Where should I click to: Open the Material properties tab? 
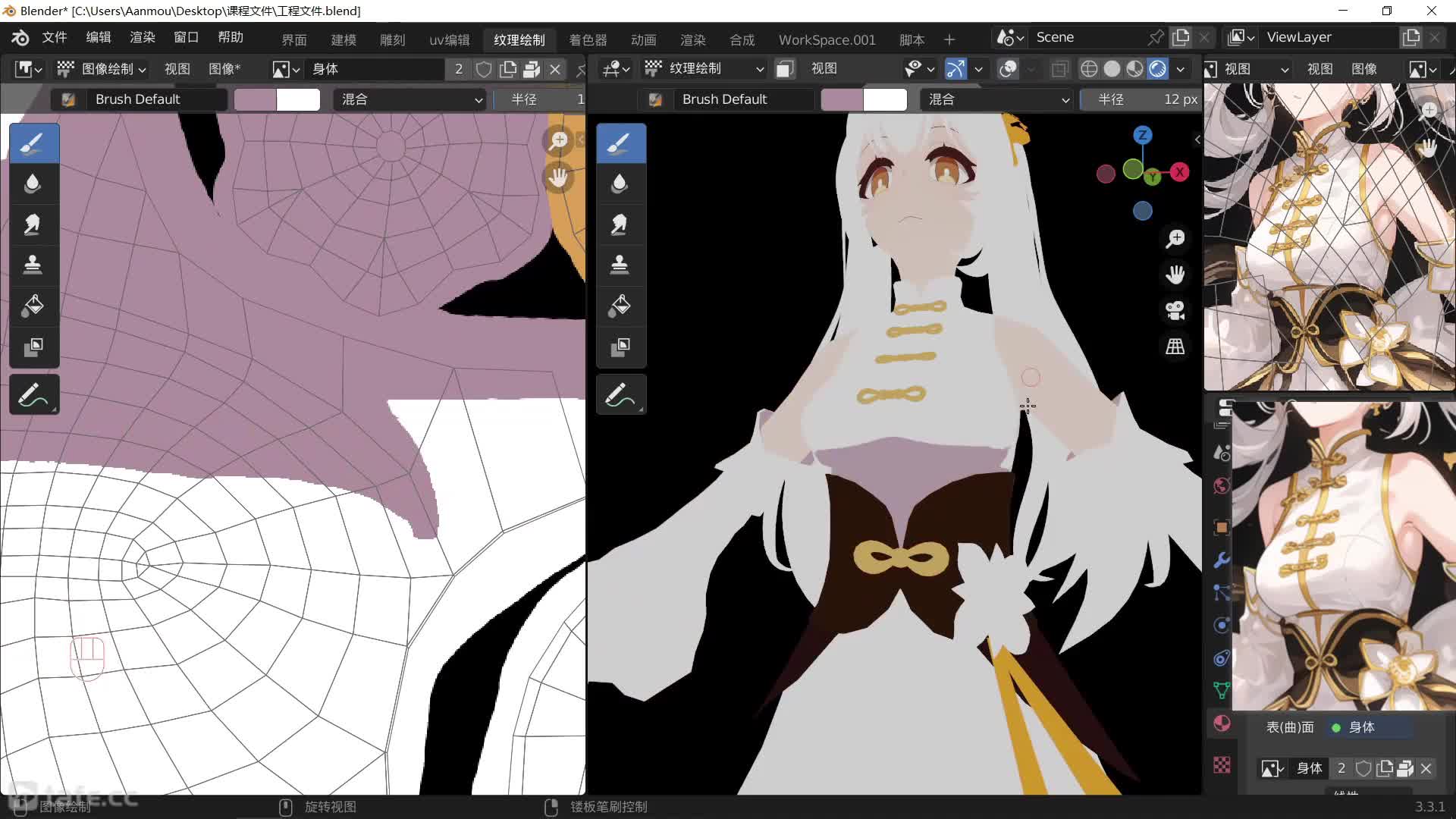tap(1222, 723)
